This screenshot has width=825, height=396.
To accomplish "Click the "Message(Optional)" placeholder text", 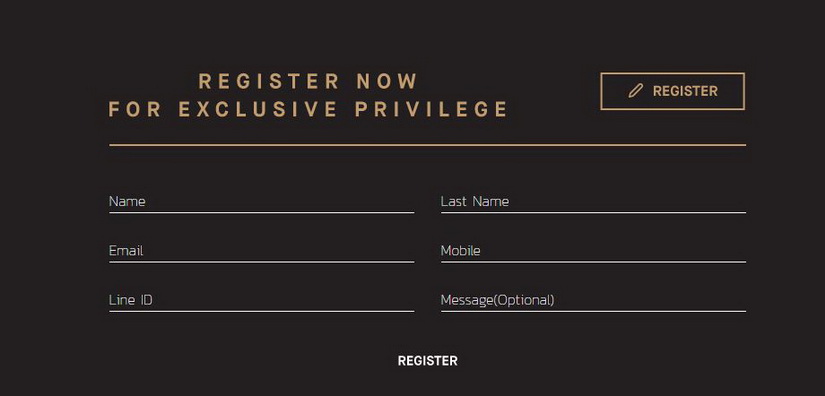I will pos(497,300).
